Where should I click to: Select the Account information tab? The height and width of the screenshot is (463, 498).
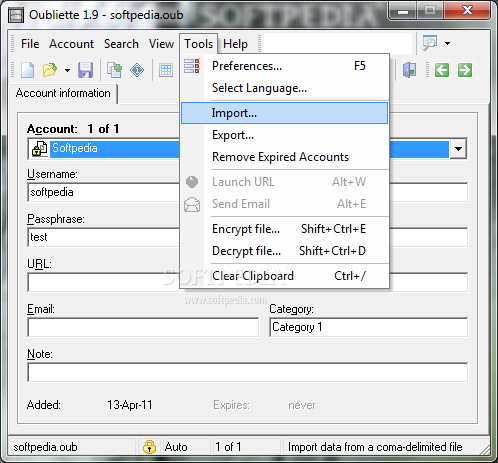pyautogui.click(x=63, y=93)
